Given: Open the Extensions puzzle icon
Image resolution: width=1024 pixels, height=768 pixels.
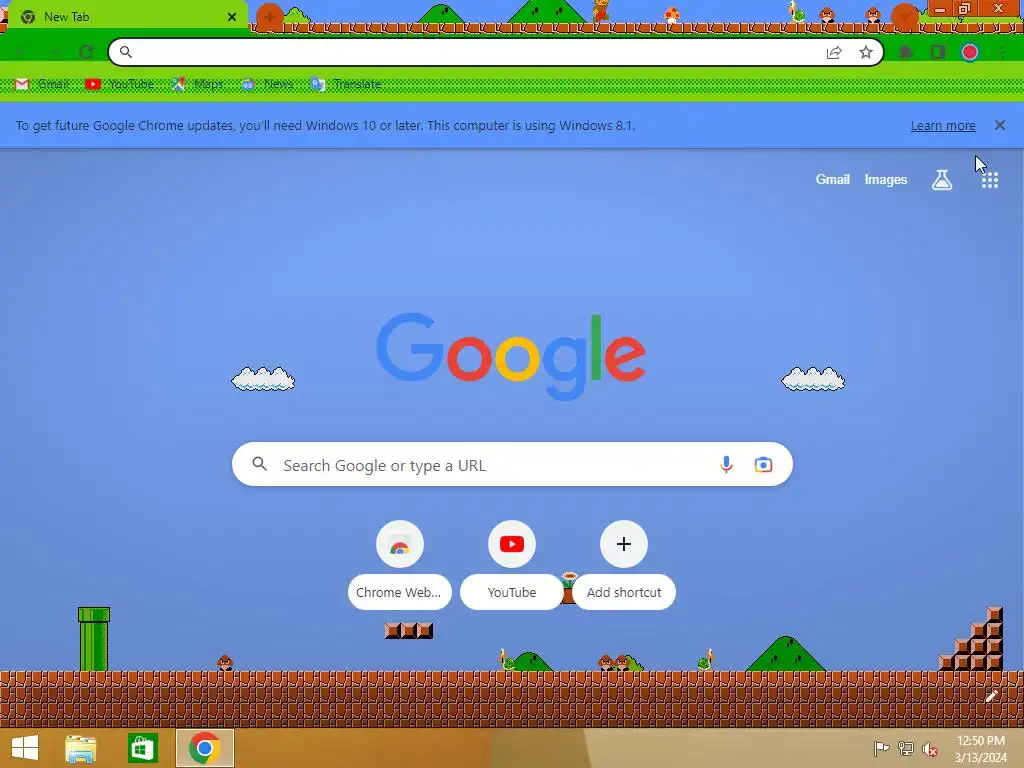Looking at the screenshot, I should [906, 52].
